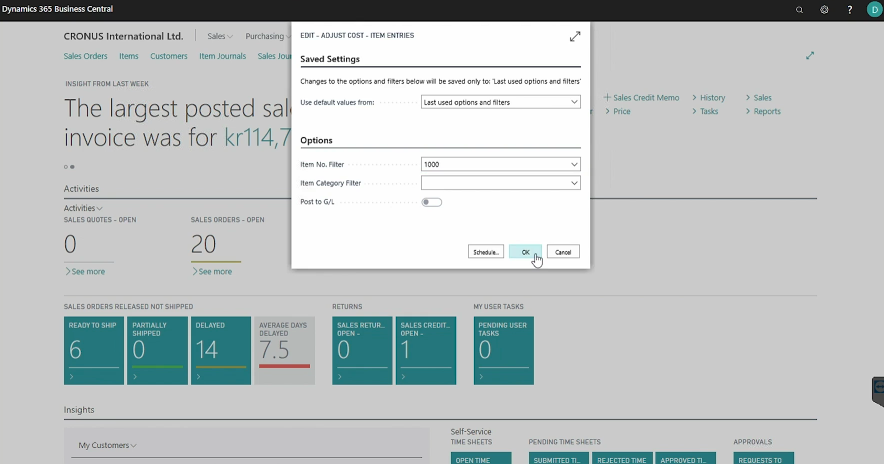This screenshot has height=464, width=884.
Task: Open the Item Category Filter dropdown
Action: [x=574, y=183]
